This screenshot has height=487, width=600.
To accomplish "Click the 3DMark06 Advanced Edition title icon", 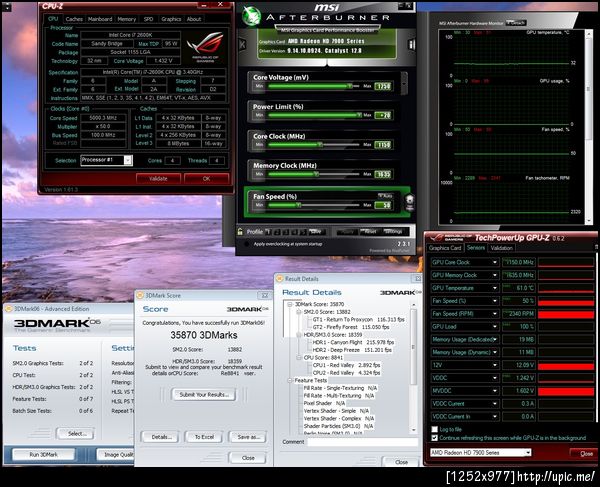I will [8, 309].
